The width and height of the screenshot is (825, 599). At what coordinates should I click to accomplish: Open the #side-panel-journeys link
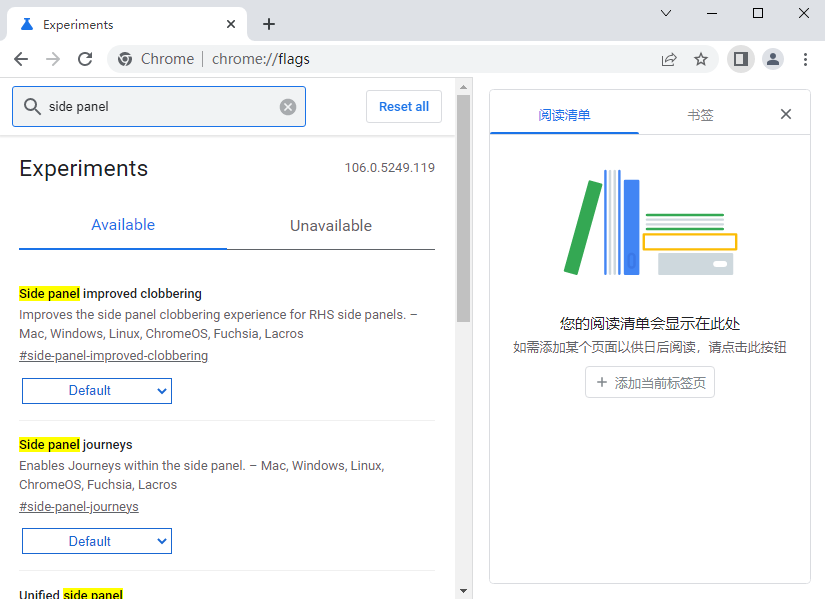click(x=79, y=507)
